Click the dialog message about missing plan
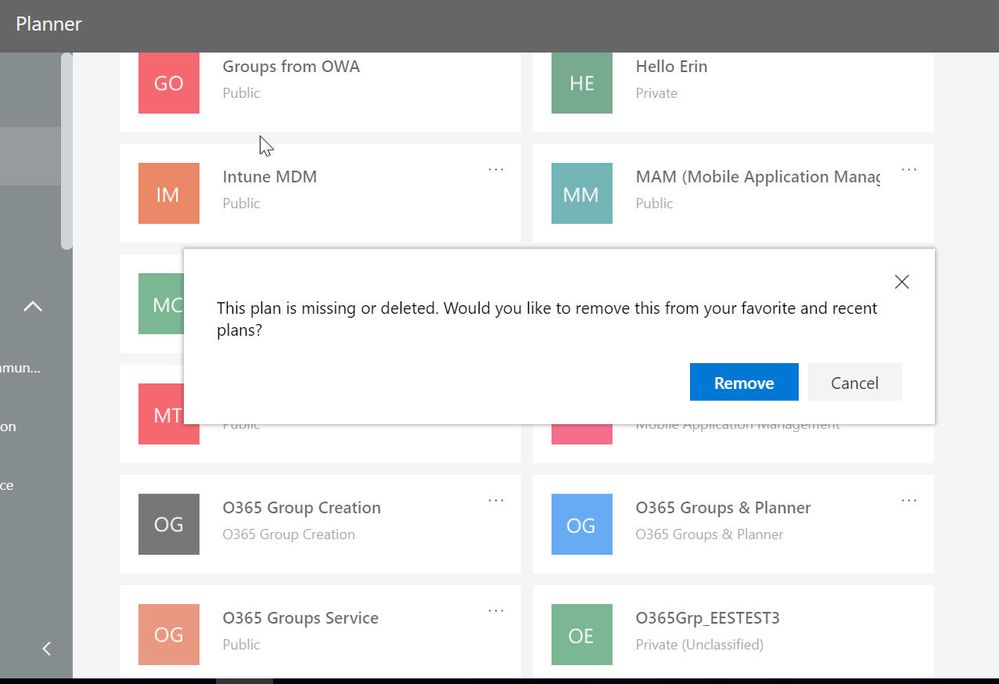Image resolution: width=999 pixels, height=684 pixels. (547, 319)
